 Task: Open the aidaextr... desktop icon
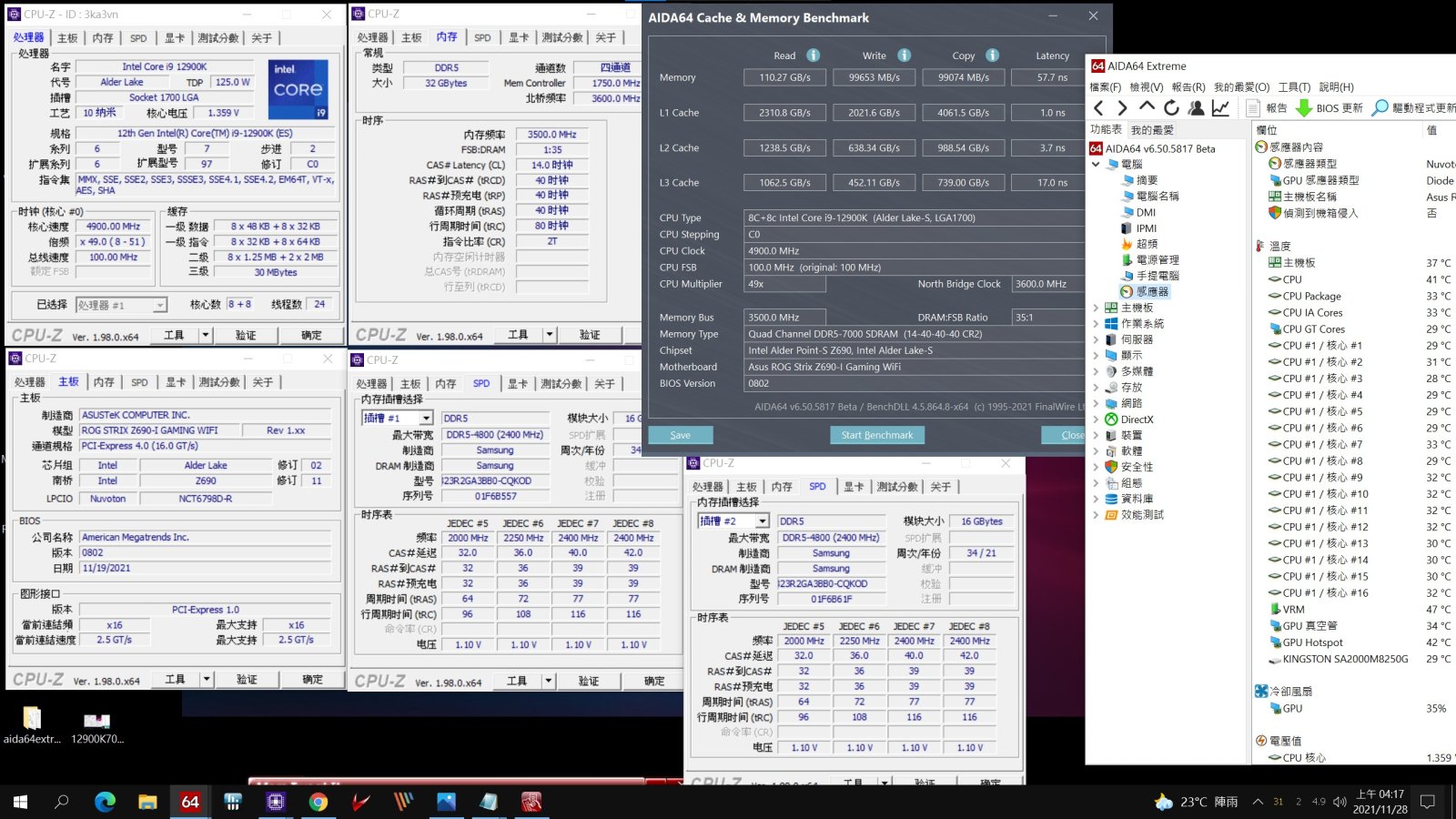point(32,725)
